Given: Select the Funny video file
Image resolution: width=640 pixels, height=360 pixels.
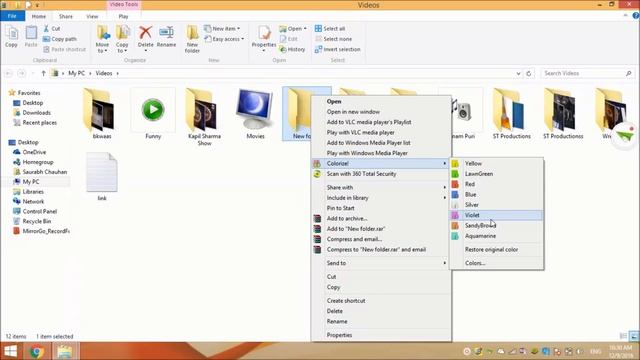Looking at the screenshot, I should point(153,115).
